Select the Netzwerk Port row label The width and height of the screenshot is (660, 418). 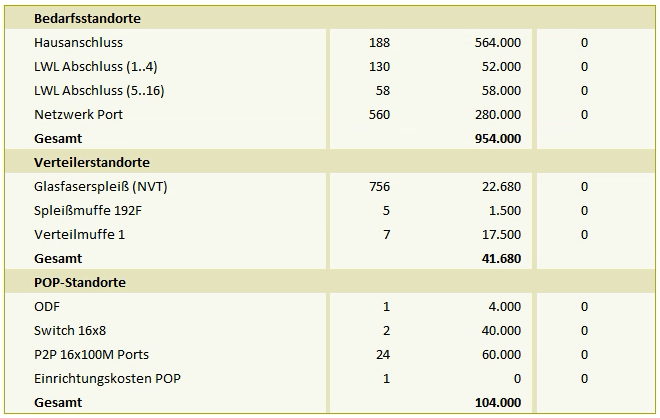pos(78,114)
